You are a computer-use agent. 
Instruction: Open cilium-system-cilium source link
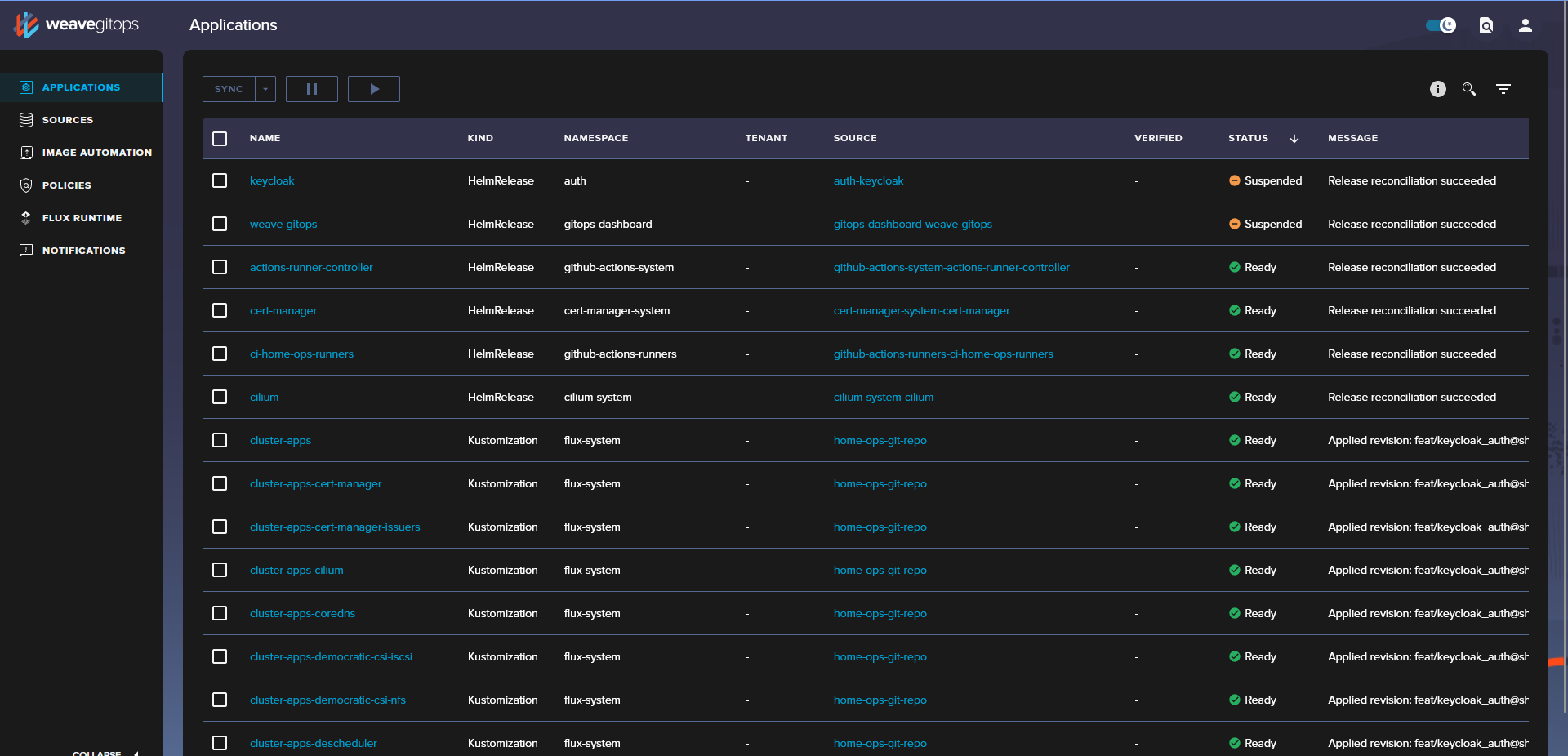coord(883,397)
